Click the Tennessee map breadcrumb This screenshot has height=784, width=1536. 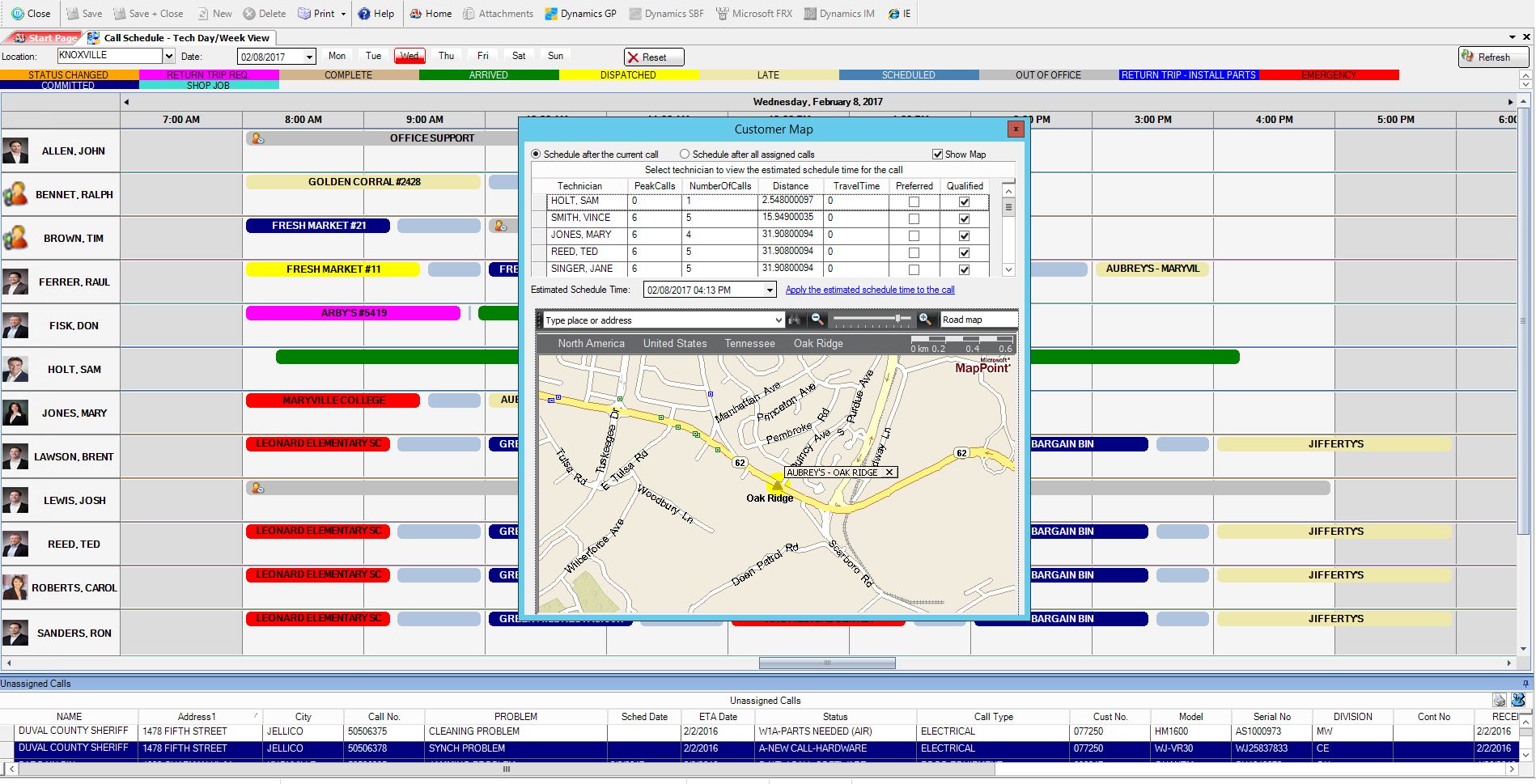pos(749,344)
